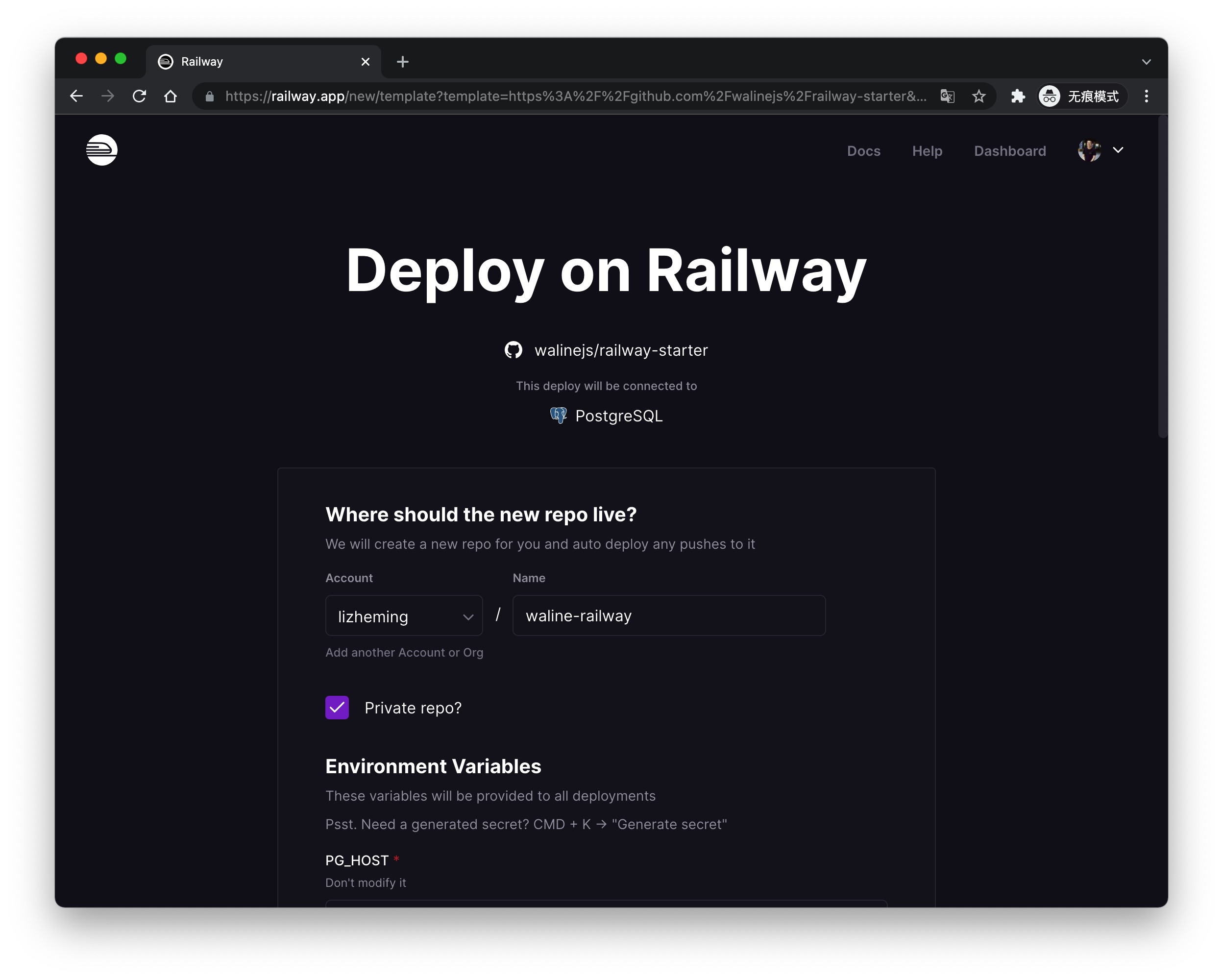Image resolution: width=1223 pixels, height=980 pixels.
Task: Select the Railway tab
Action: click(x=263, y=62)
